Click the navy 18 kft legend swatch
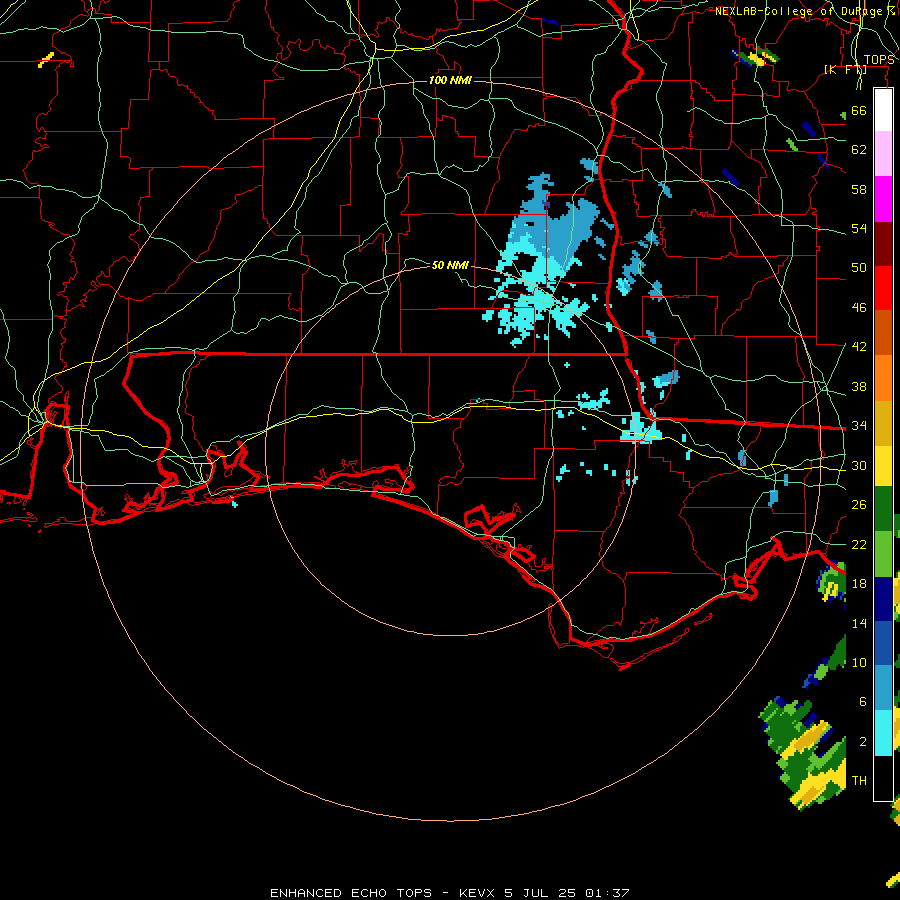The width and height of the screenshot is (900, 900). coord(883,599)
